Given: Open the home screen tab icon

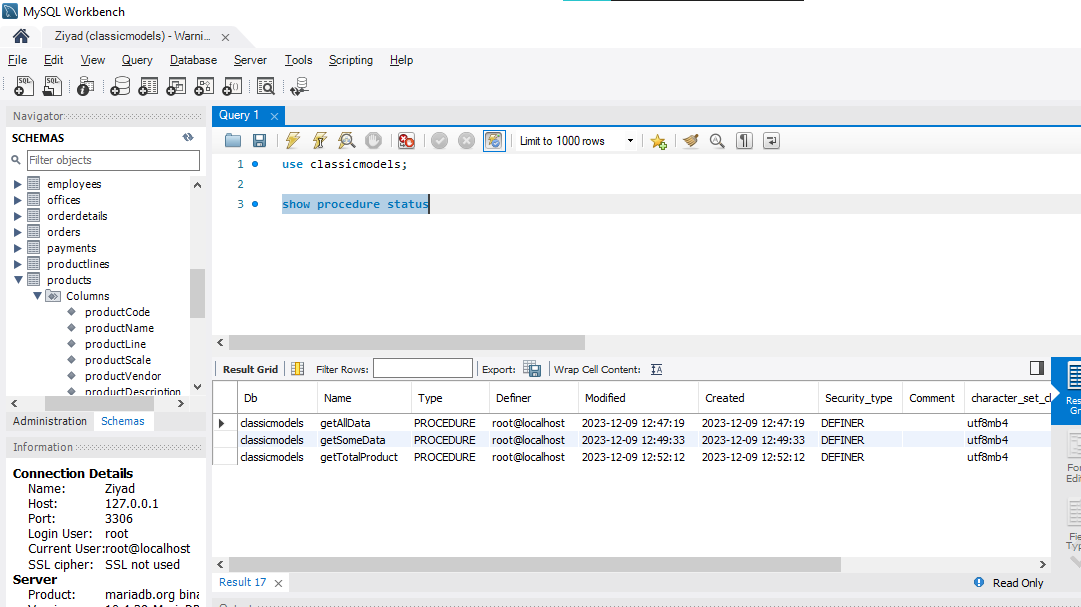Looking at the screenshot, I should 21,36.
